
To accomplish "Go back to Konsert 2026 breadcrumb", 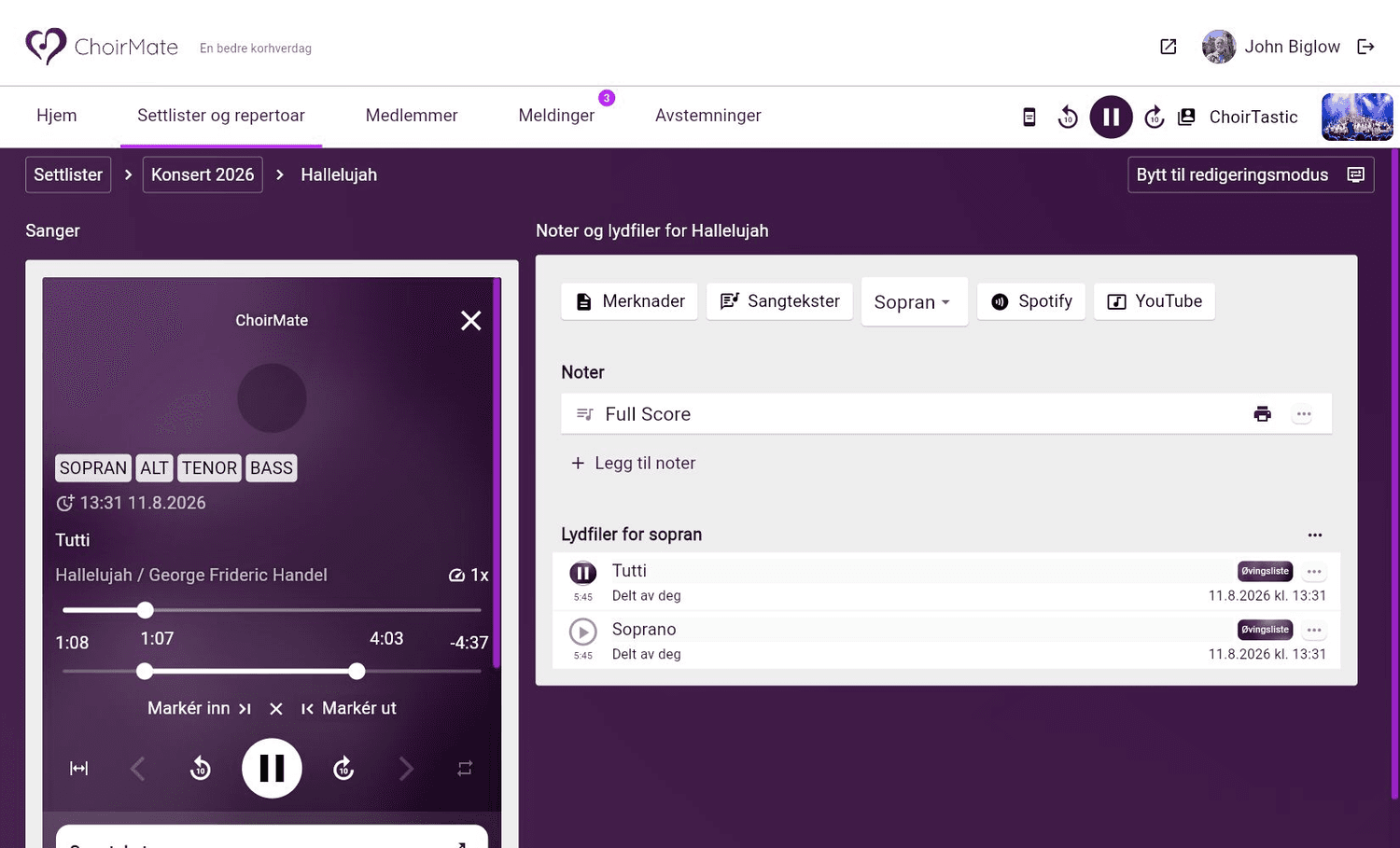I will click(x=203, y=174).
